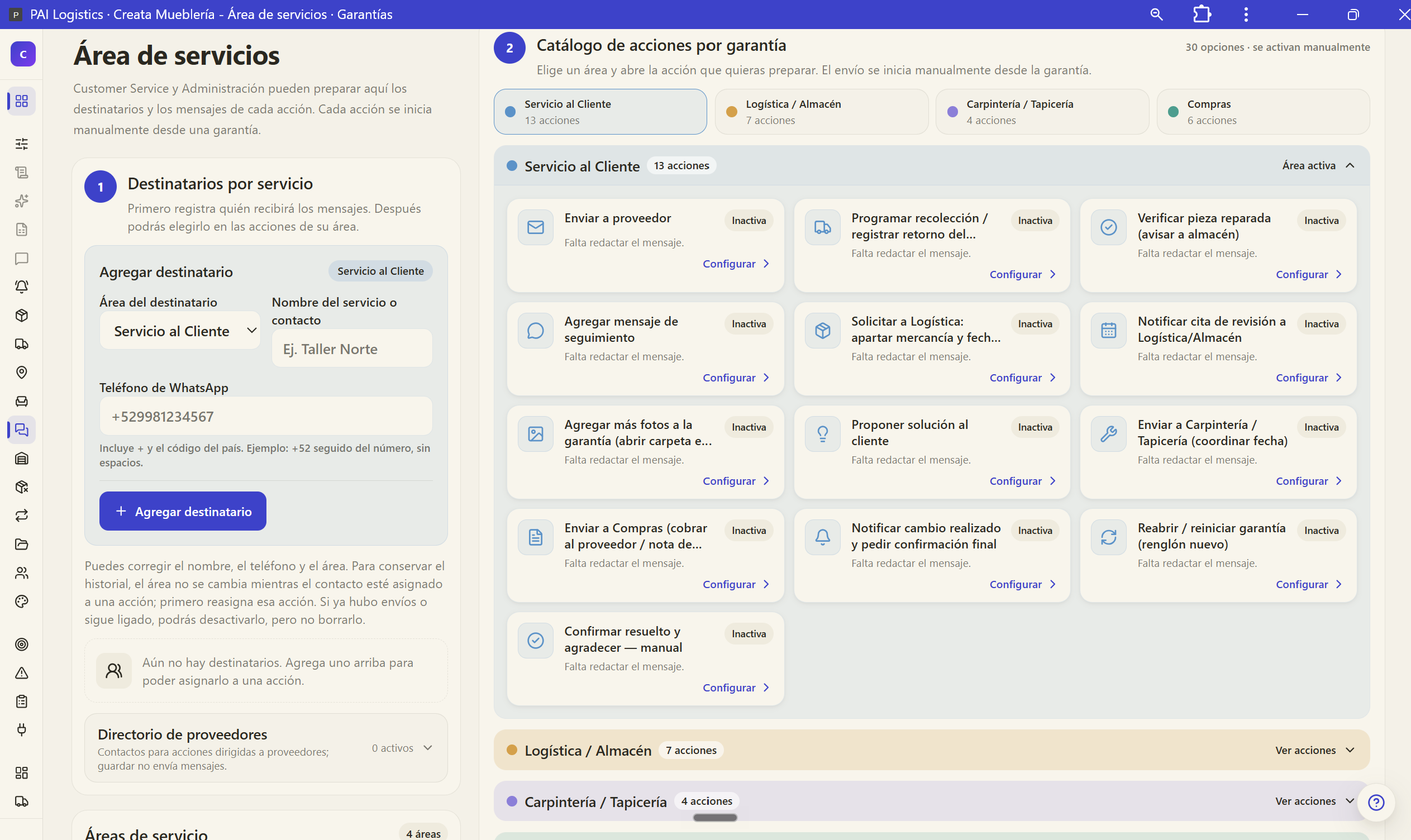Click the map pin location sidebar icon

point(22,373)
